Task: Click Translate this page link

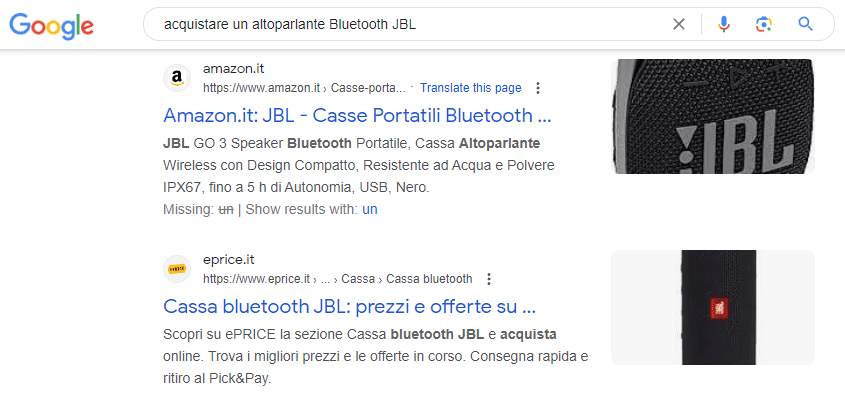Action: (x=470, y=87)
